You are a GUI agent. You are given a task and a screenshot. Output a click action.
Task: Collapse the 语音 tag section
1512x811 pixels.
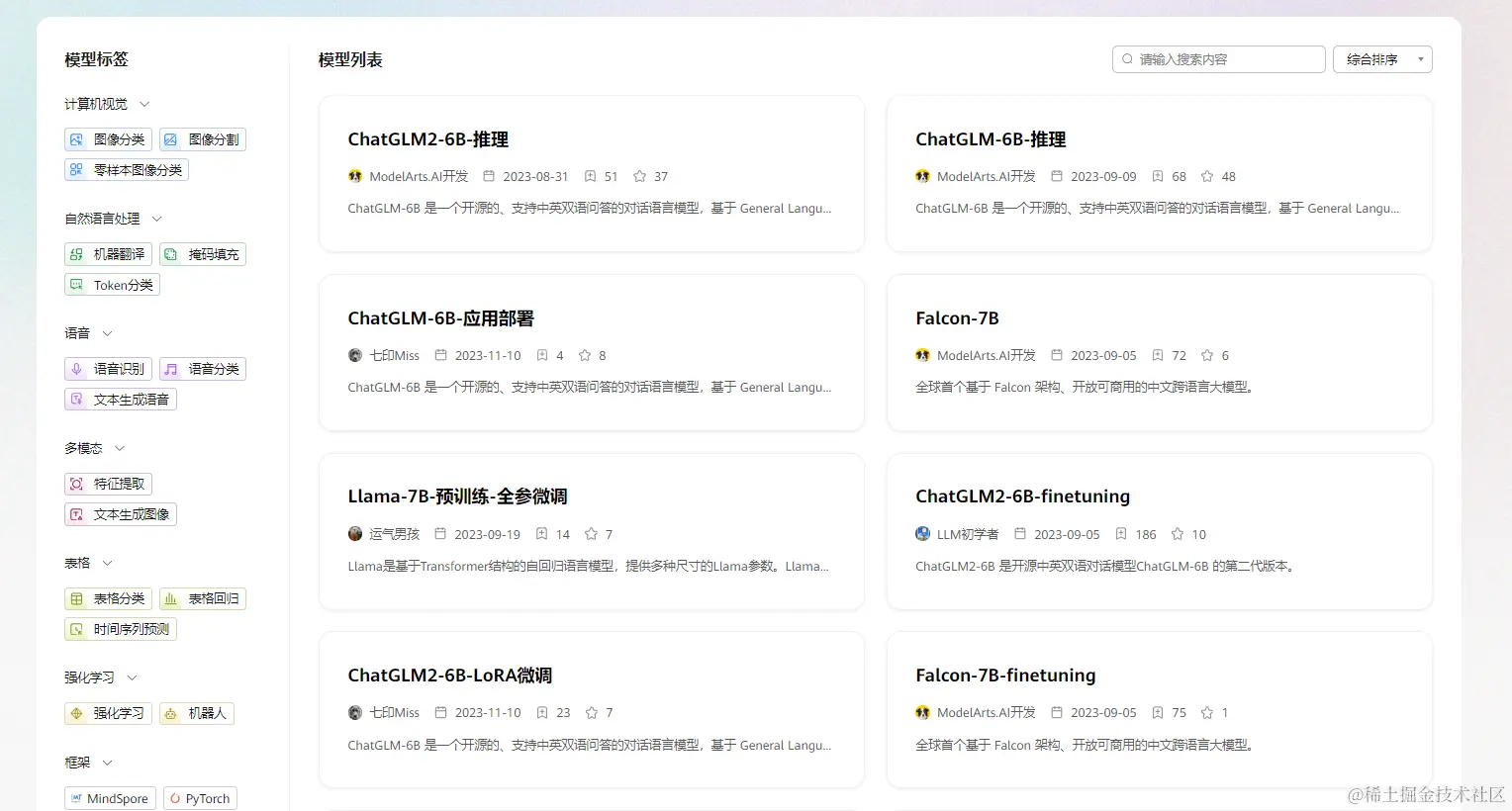click(x=108, y=333)
